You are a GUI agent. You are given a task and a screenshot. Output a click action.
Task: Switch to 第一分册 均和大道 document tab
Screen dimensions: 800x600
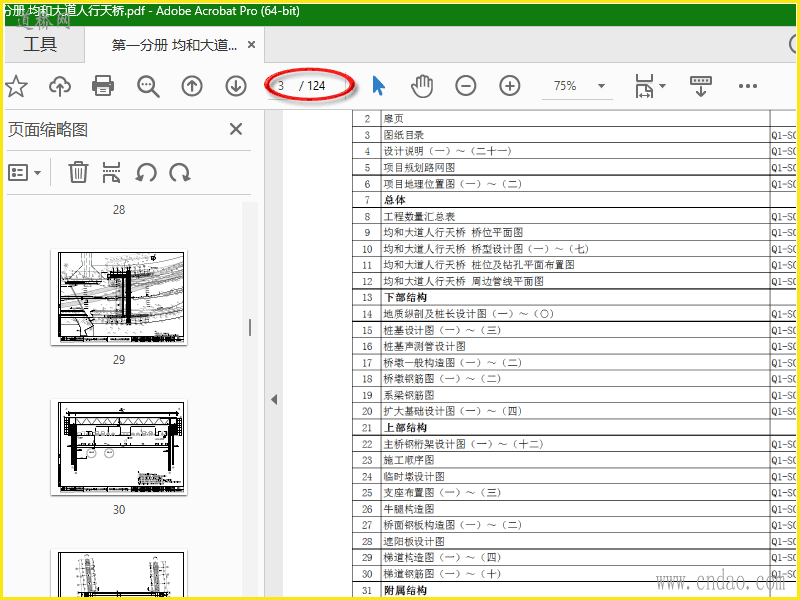click(174, 45)
